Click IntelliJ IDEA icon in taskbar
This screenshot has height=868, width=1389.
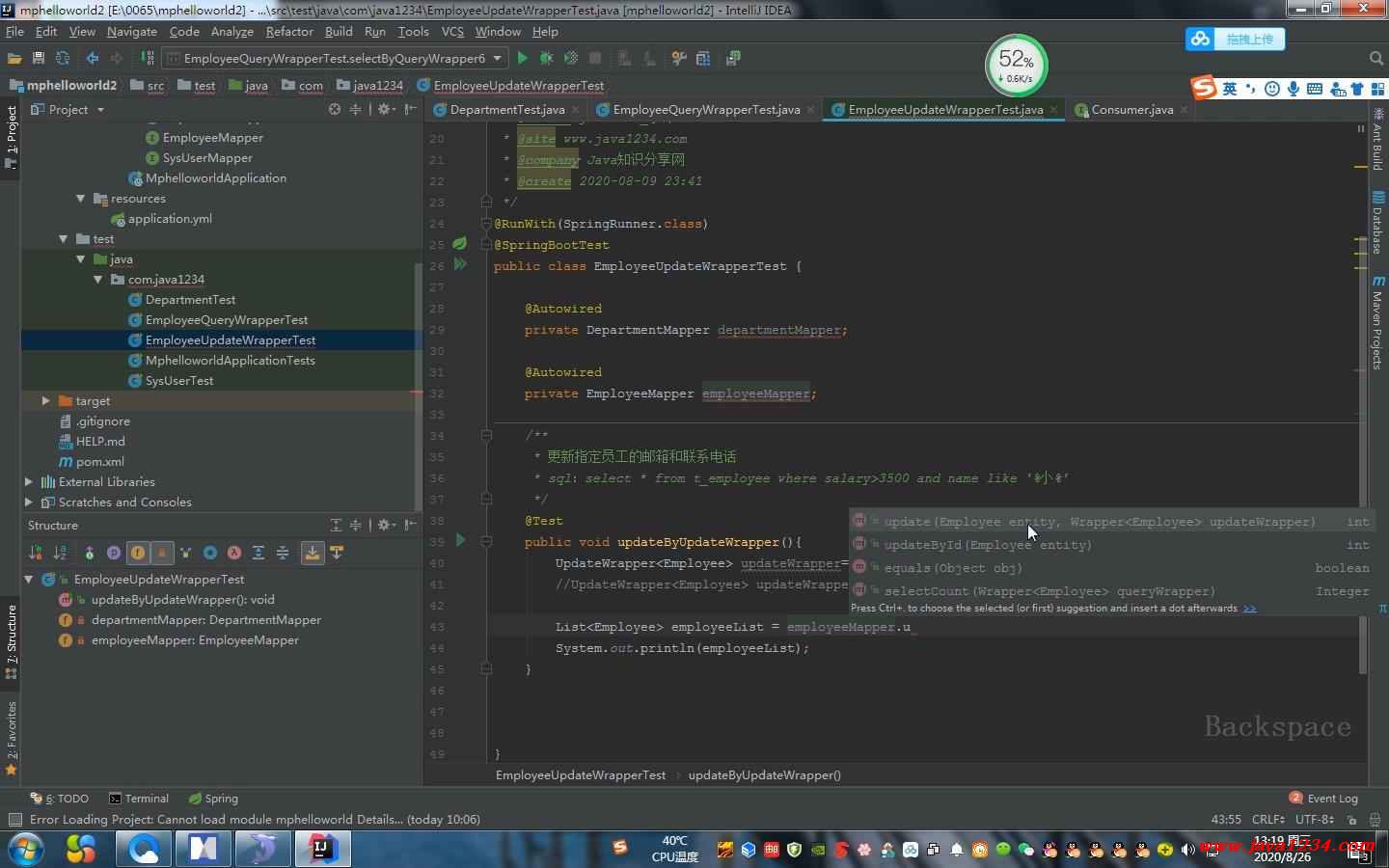click(322, 849)
